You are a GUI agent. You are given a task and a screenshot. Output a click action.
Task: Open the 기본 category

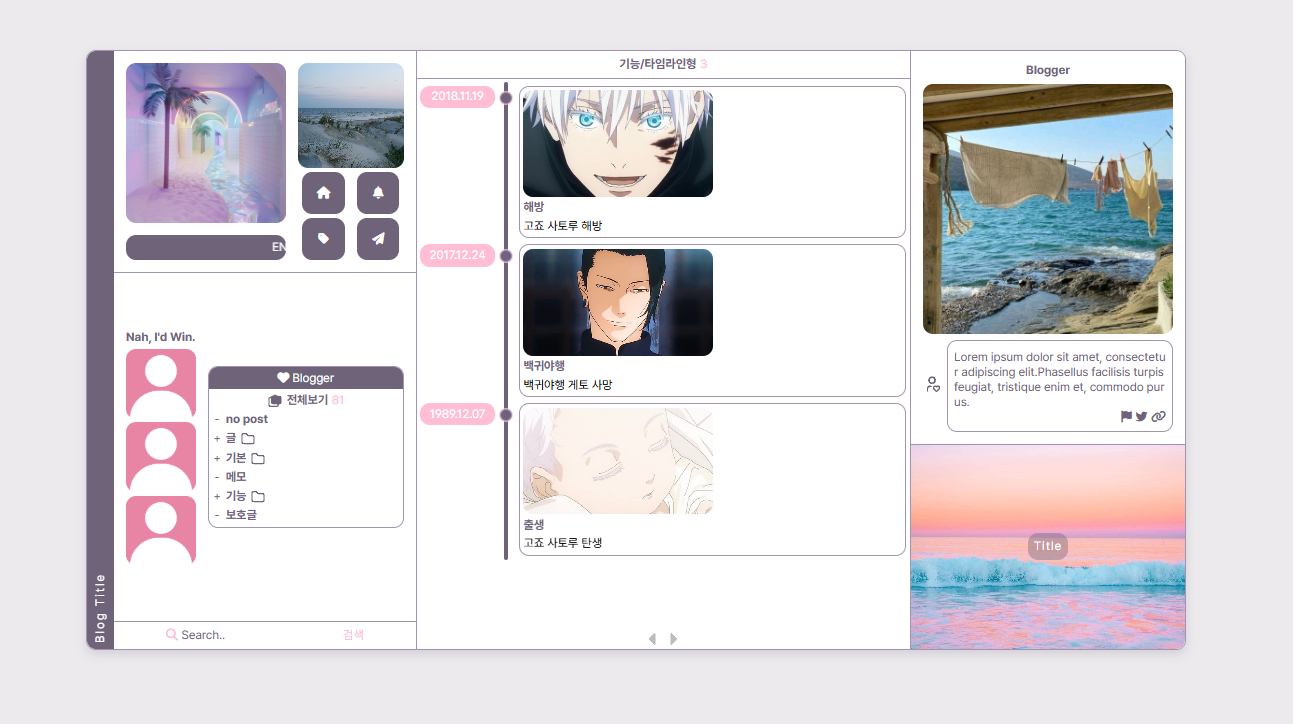[x=236, y=458]
